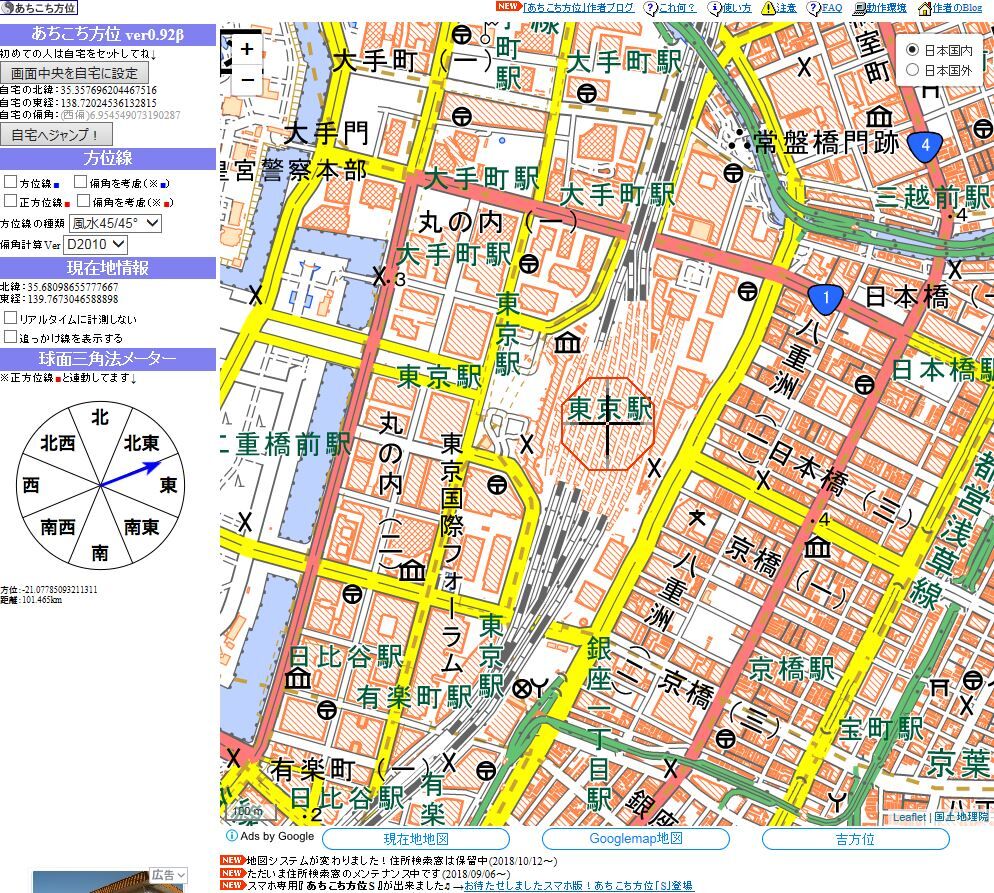Switch to the Googlemap地図 tab
The image size is (994, 893).
coord(636,838)
